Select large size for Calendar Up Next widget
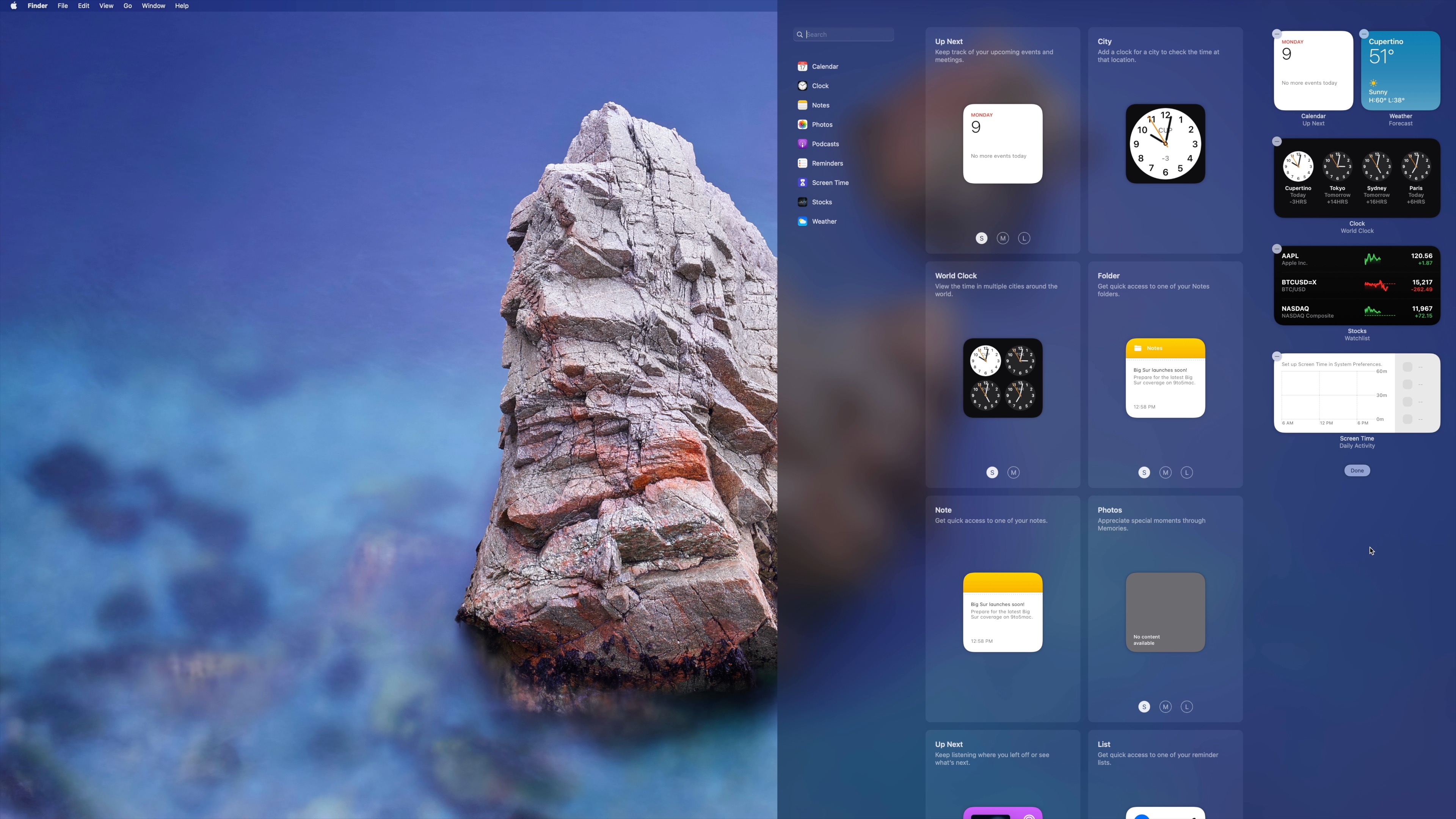 1024,238
